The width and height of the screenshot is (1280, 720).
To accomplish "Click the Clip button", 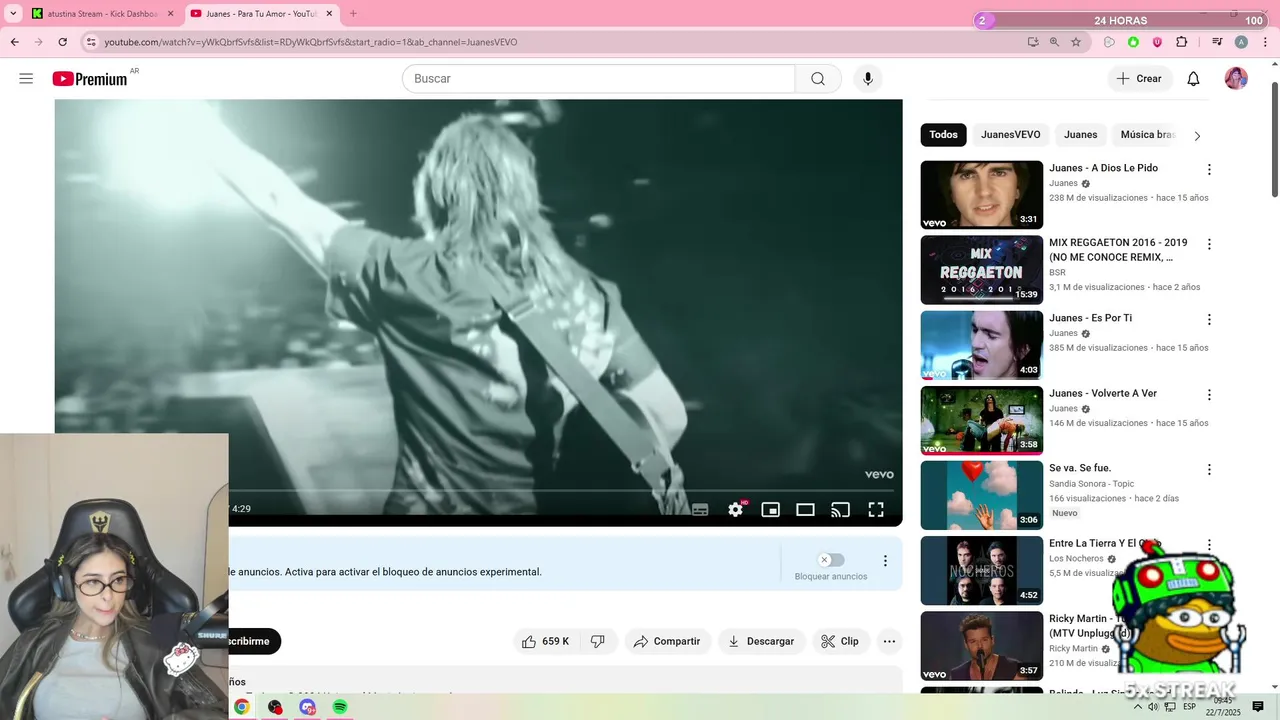I will [840, 641].
